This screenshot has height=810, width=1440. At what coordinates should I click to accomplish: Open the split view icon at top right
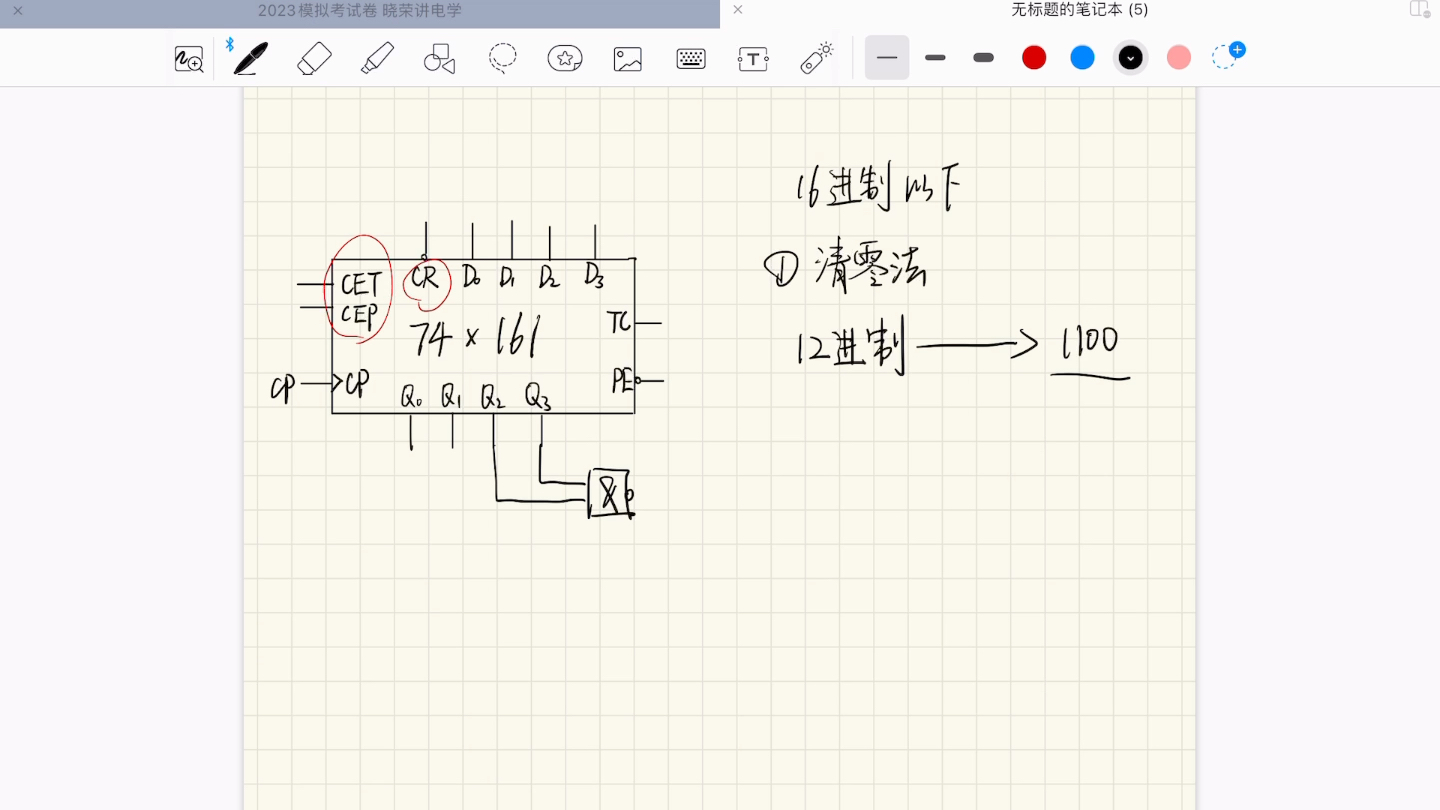pyautogui.click(x=1420, y=9)
